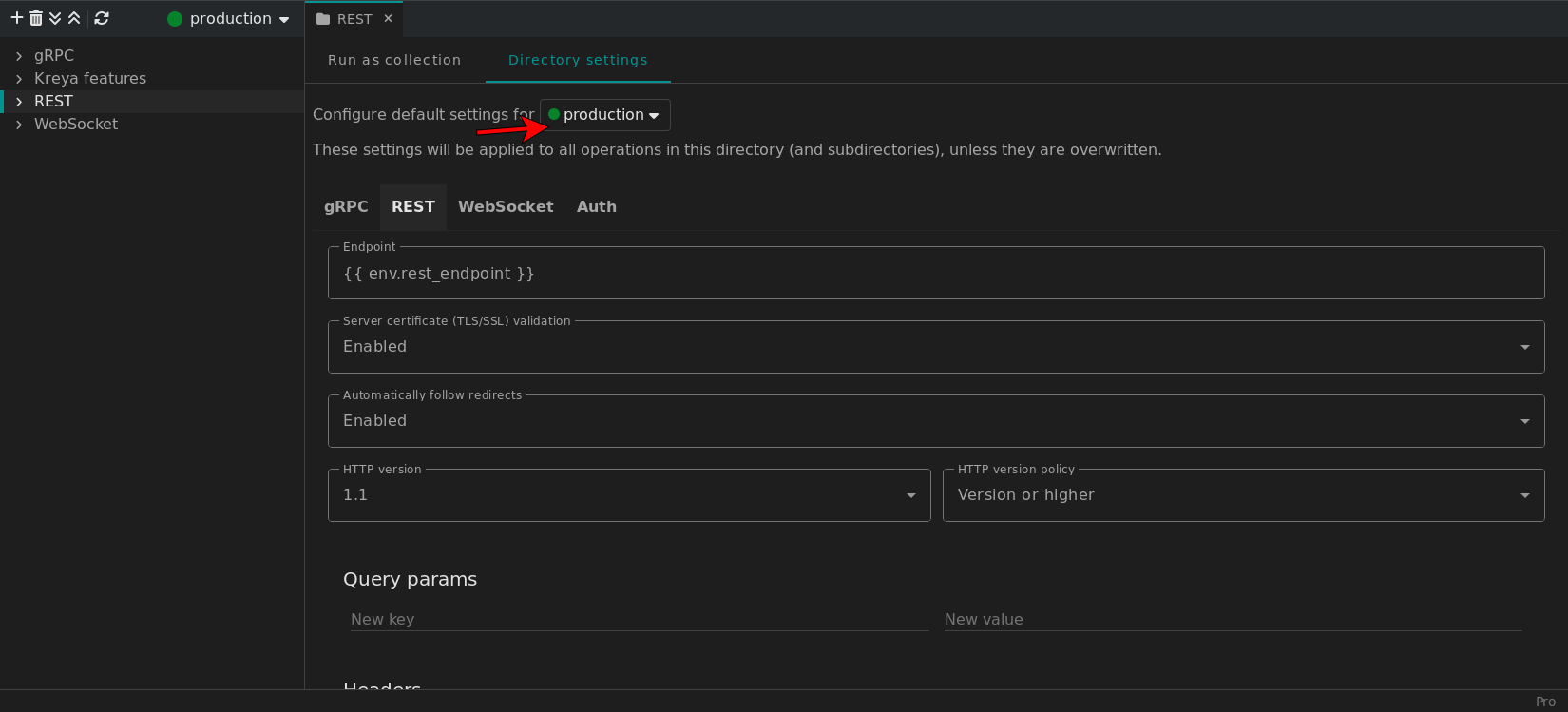
Task: Expand the Kreya features directory chevron
Action: (19, 79)
